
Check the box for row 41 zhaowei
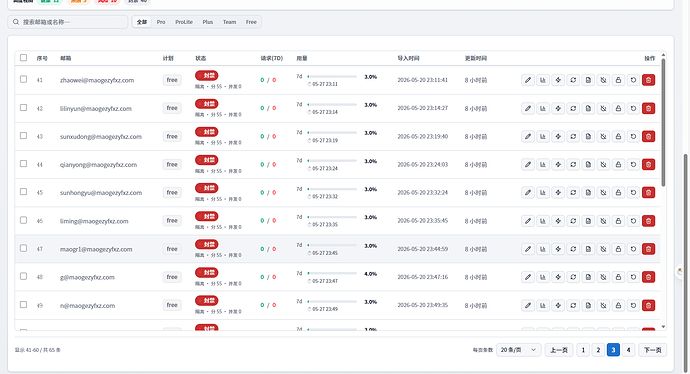23,79
